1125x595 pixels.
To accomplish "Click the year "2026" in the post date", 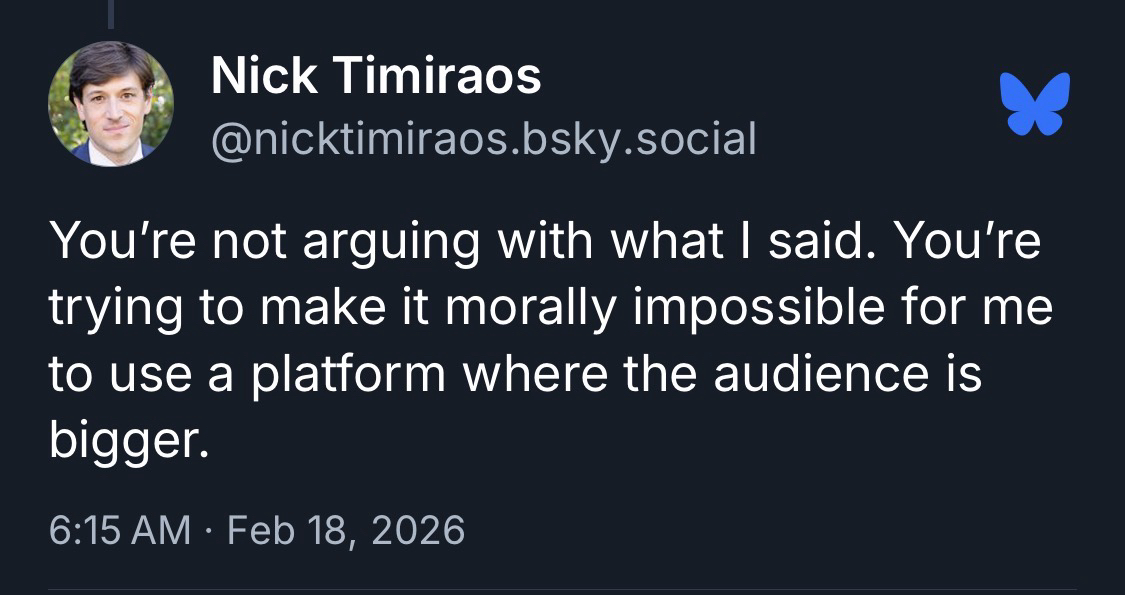I will (421, 529).
